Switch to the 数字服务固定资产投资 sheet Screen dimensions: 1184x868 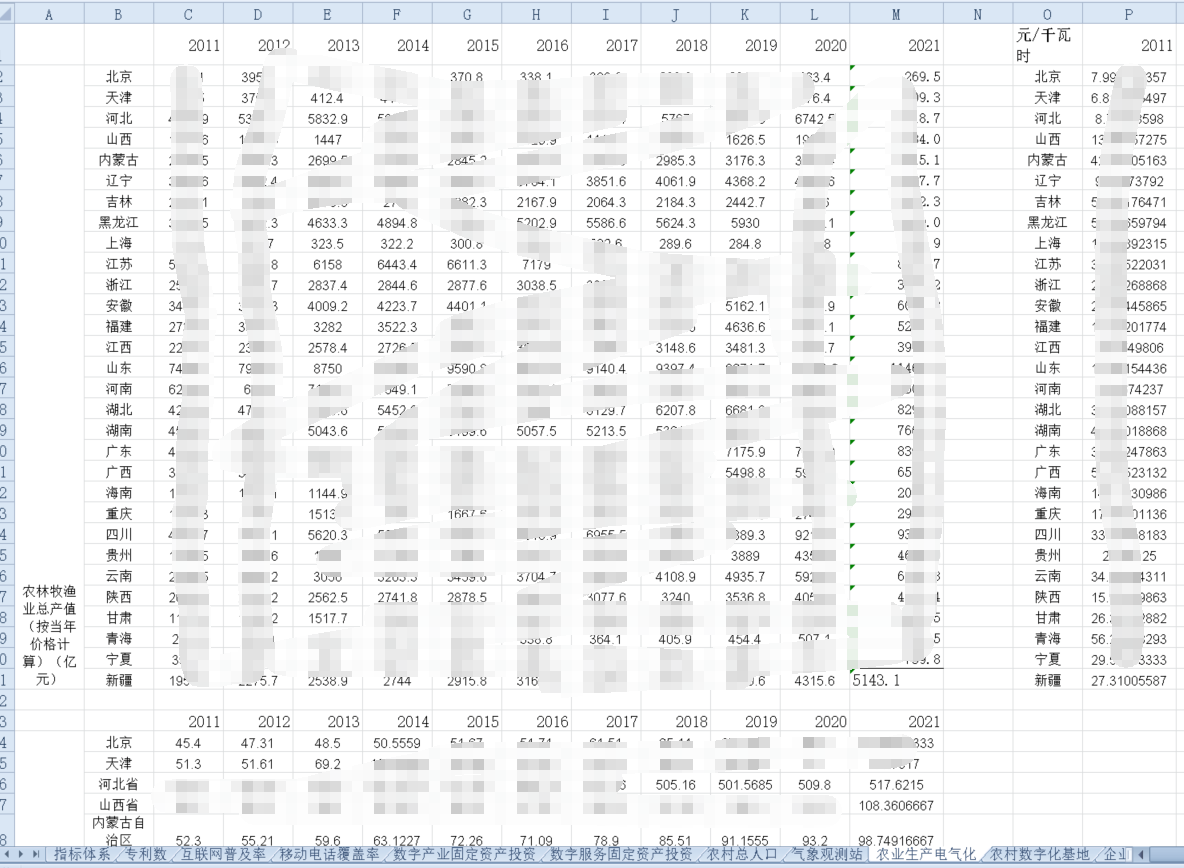620,854
